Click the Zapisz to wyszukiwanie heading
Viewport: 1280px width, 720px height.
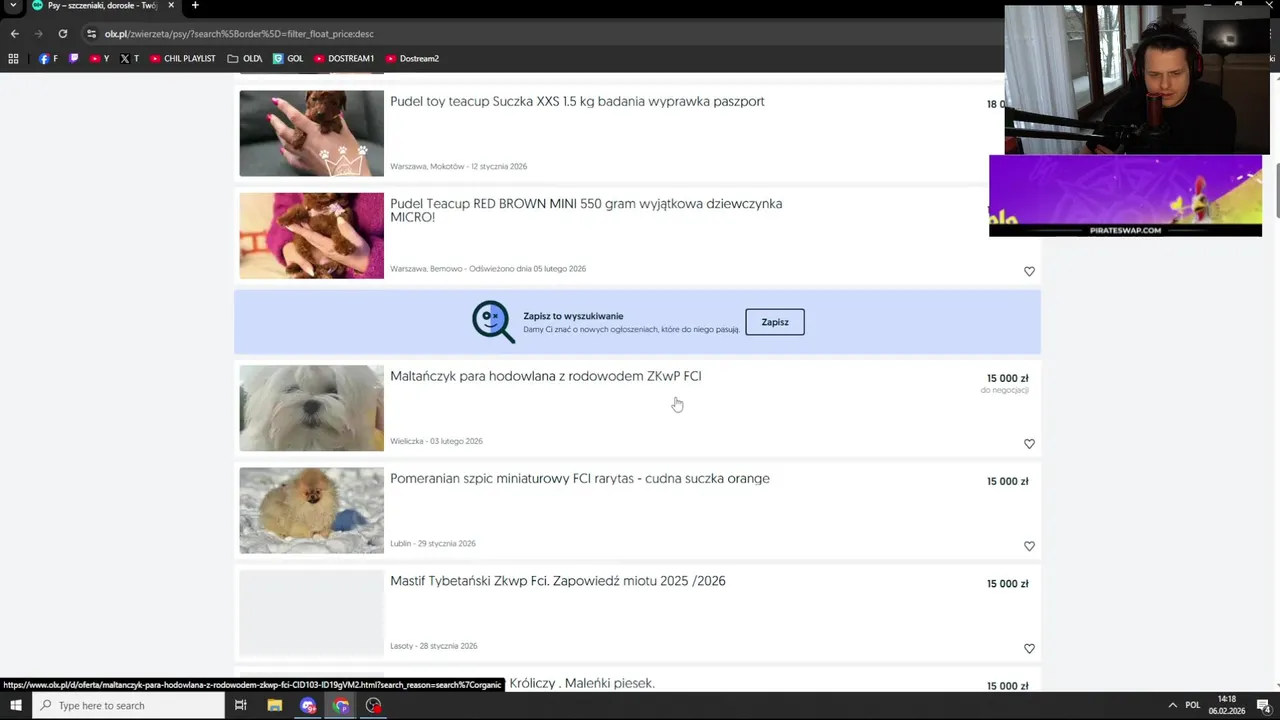573,316
